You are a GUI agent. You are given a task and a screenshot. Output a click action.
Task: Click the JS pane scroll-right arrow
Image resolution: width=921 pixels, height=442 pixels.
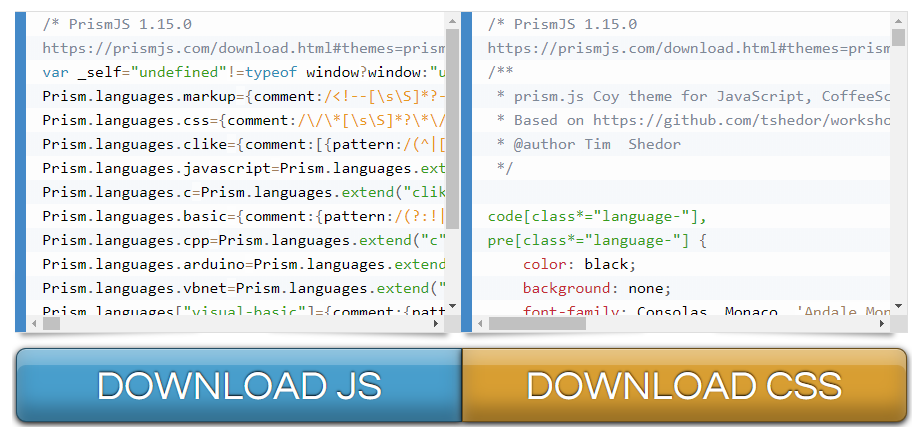(436, 323)
